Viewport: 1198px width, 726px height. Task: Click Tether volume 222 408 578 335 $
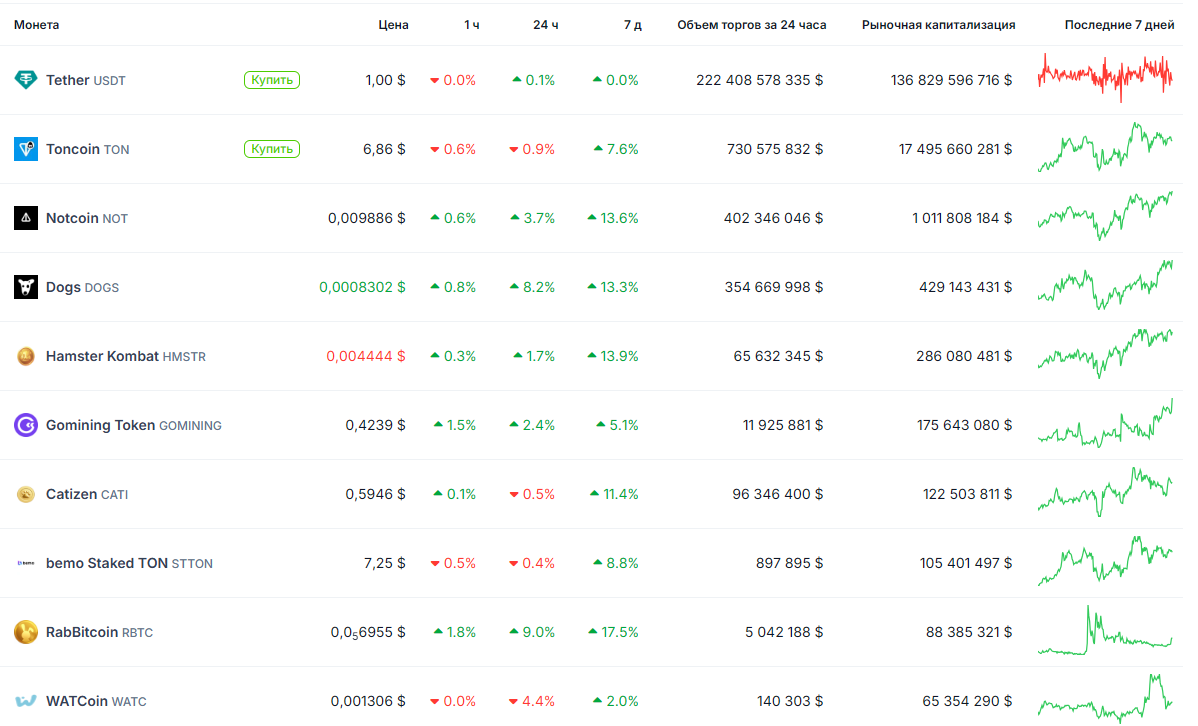759,80
